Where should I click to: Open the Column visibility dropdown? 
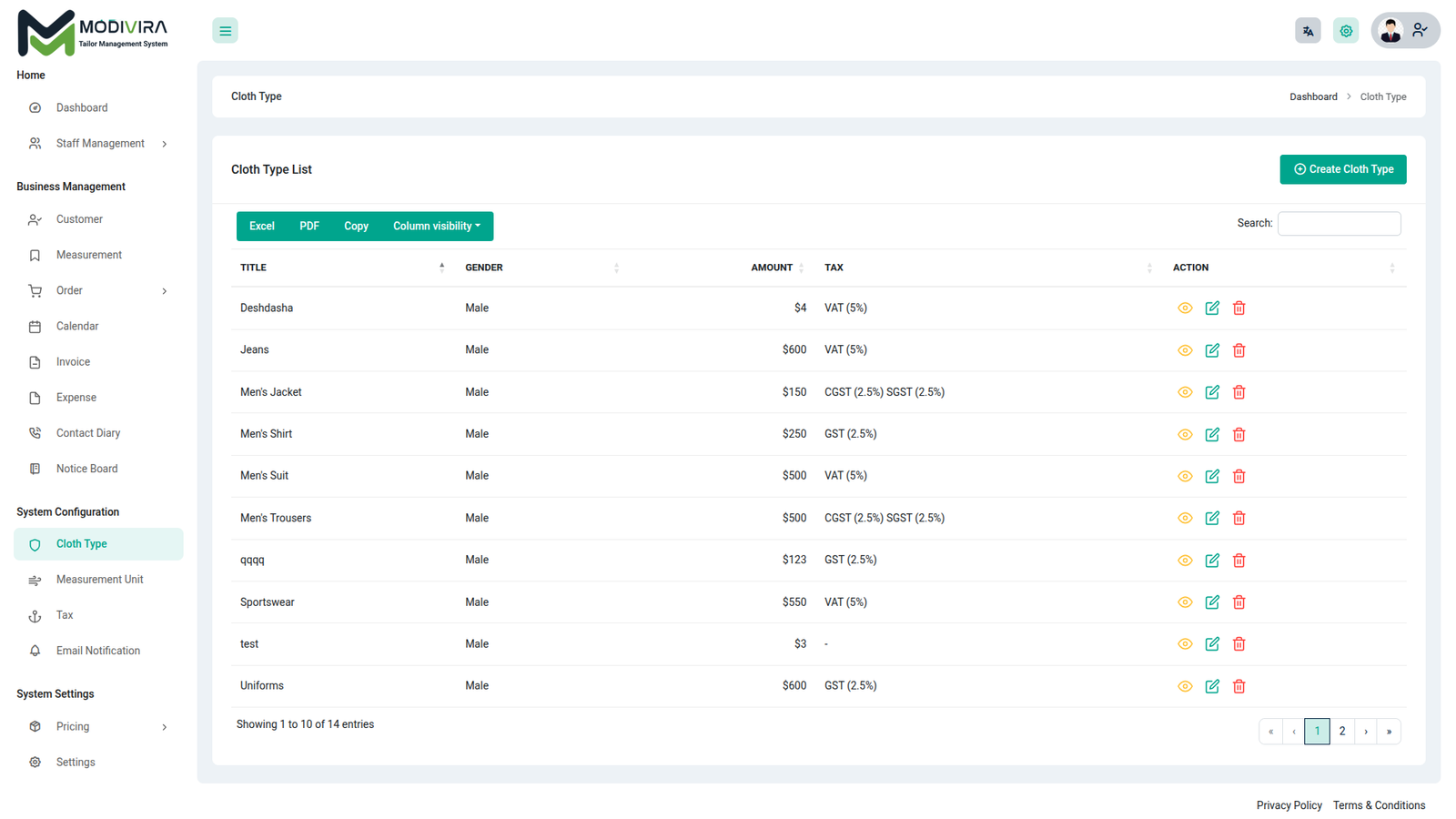coord(437,227)
